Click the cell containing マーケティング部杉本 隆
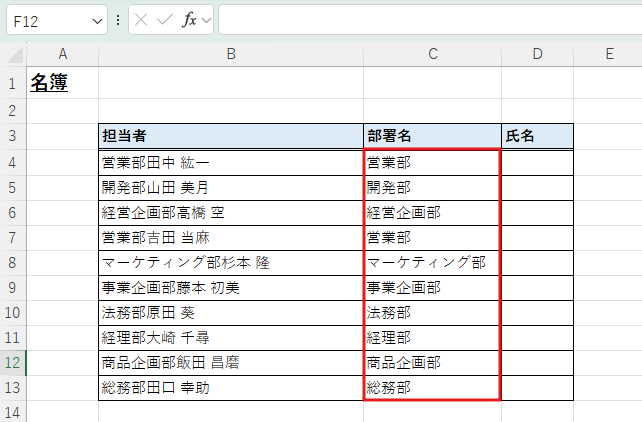The height and width of the screenshot is (422, 642). click(231, 262)
